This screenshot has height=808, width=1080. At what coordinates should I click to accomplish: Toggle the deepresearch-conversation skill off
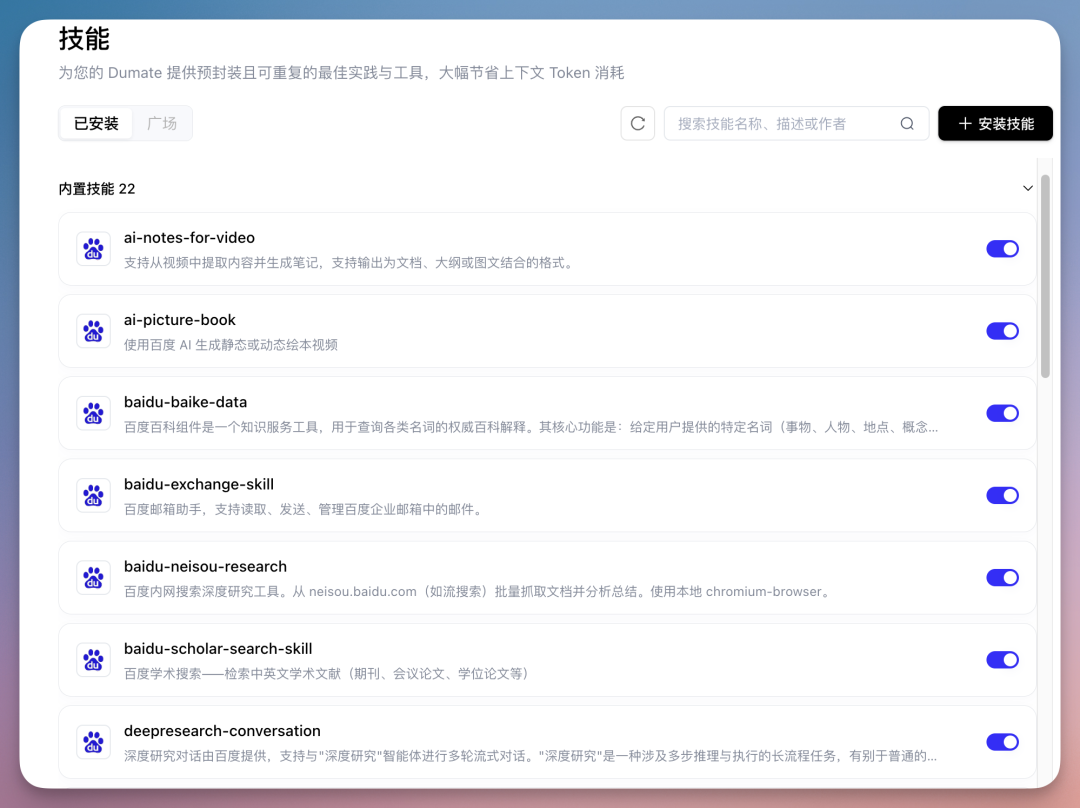click(x=1002, y=742)
